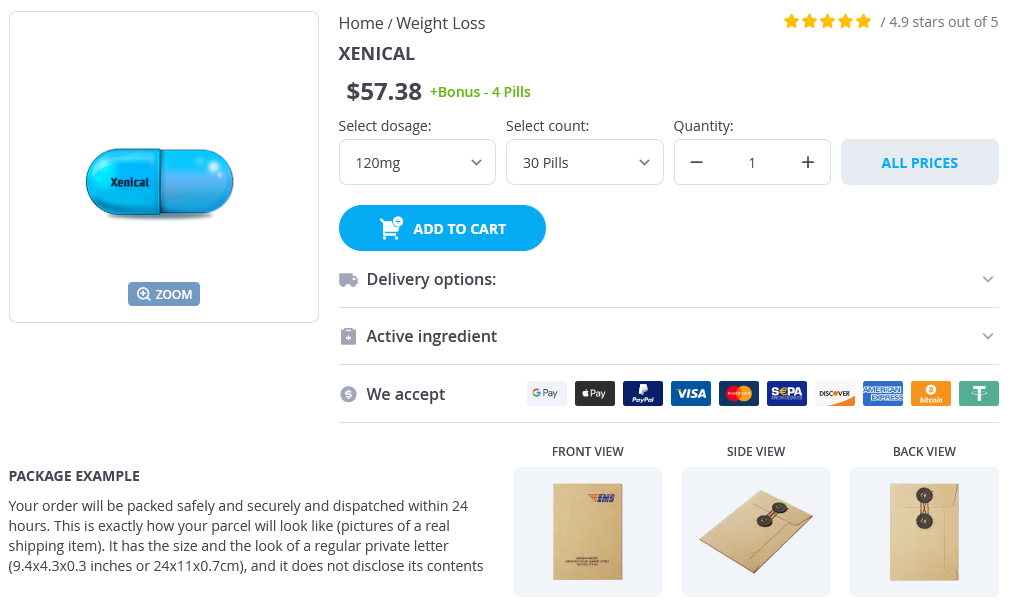Image resolution: width=1011 pixels, height=610 pixels.
Task: Click the Mastercard payment icon
Action: 738,394
